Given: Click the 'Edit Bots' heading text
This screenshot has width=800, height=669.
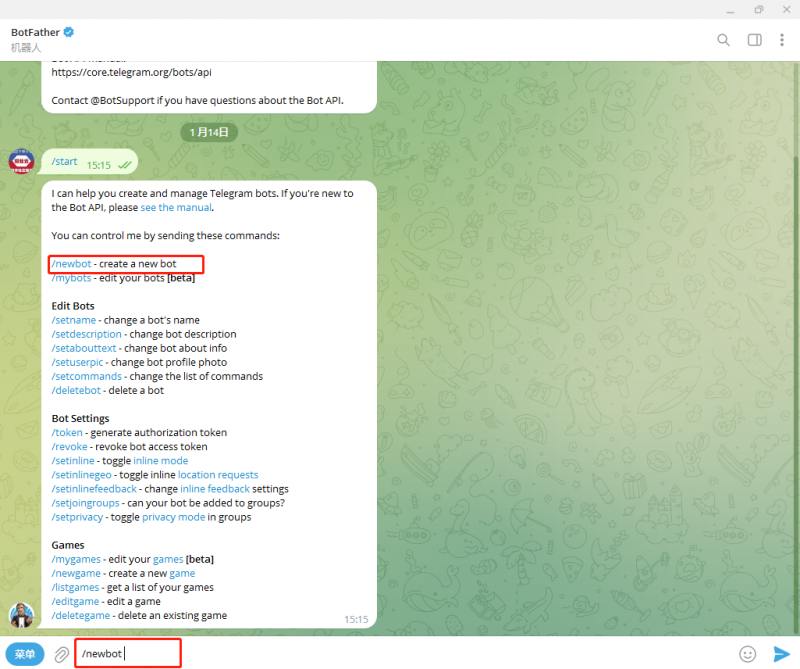Looking at the screenshot, I should pyautogui.click(x=73, y=306).
